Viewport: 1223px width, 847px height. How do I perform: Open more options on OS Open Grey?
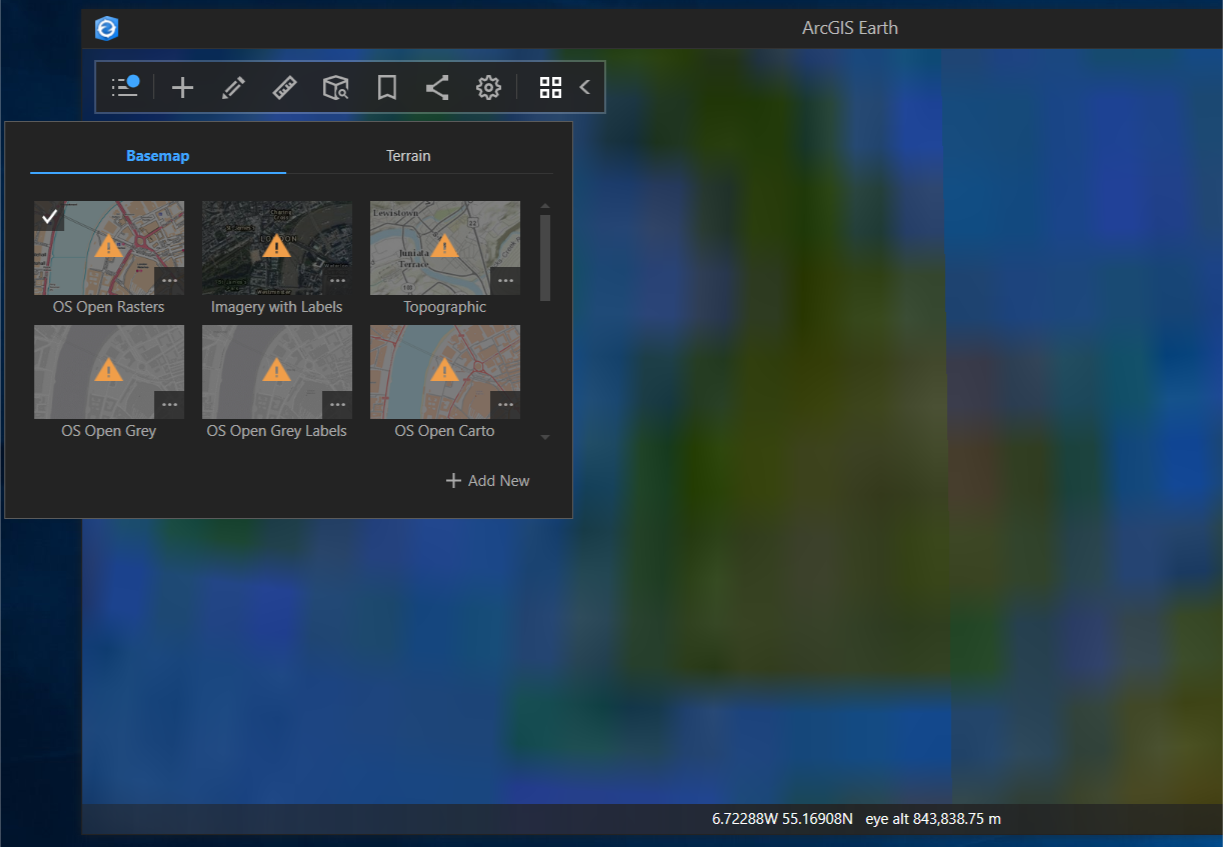[x=170, y=405]
